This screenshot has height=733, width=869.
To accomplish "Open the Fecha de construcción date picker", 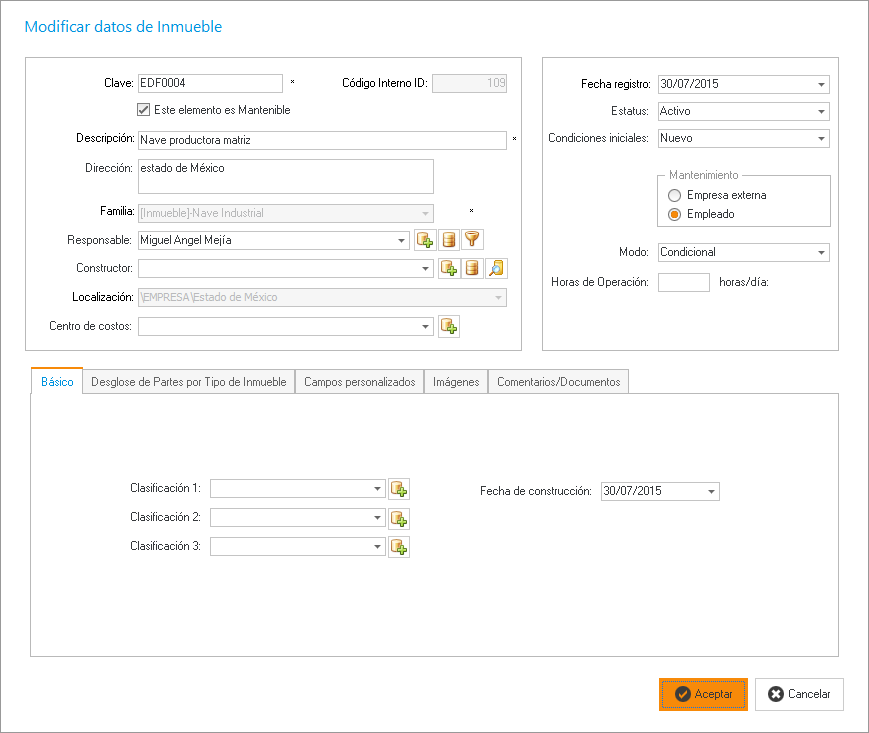I will point(711,491).
